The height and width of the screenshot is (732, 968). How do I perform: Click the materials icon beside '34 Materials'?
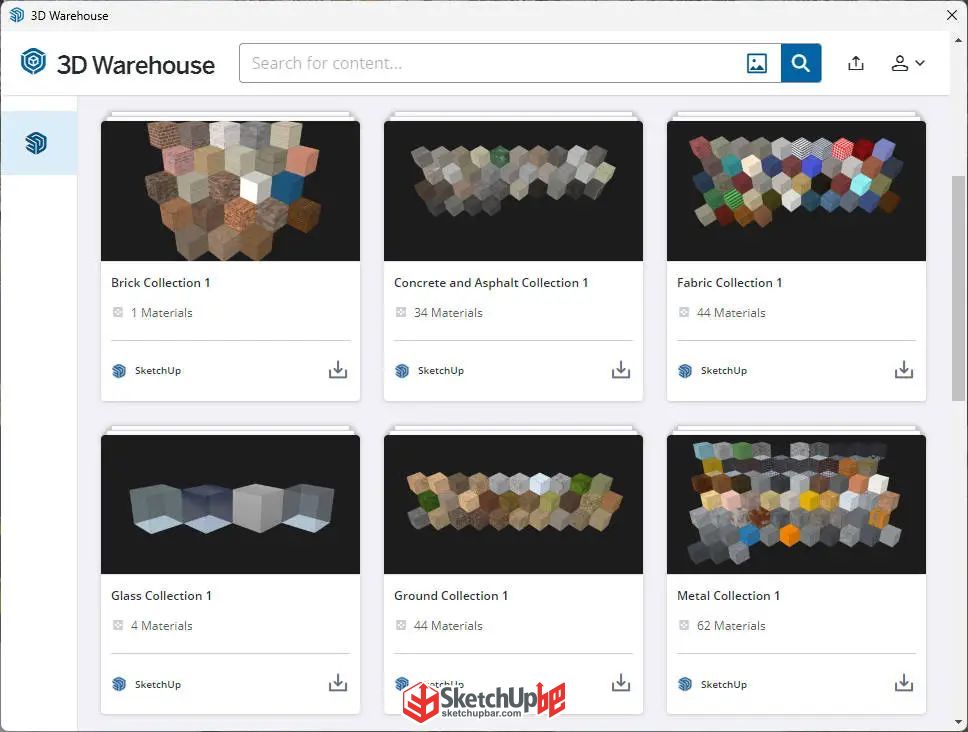click(401, 312)
